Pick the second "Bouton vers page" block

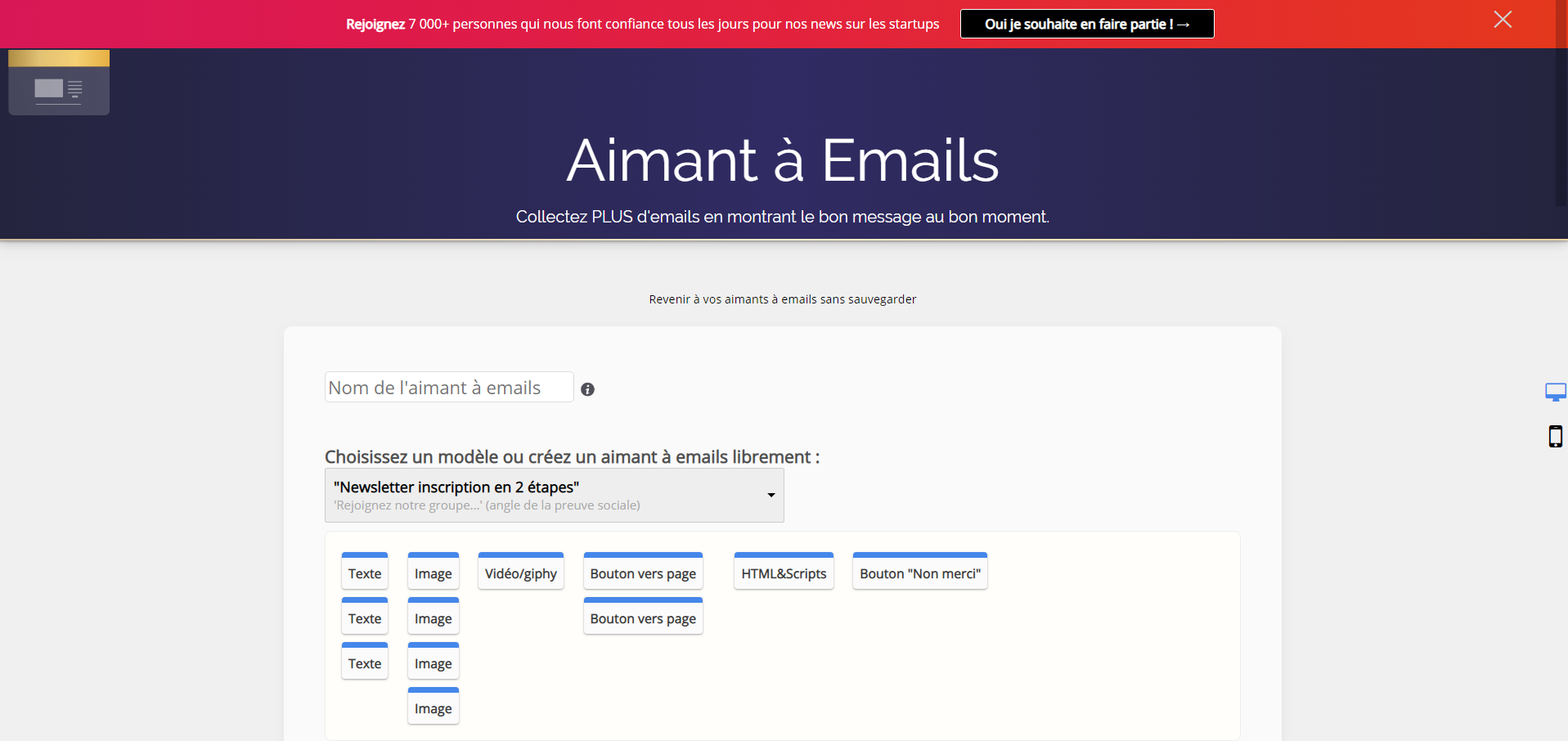pyautogui.click(x=643, y=617)
